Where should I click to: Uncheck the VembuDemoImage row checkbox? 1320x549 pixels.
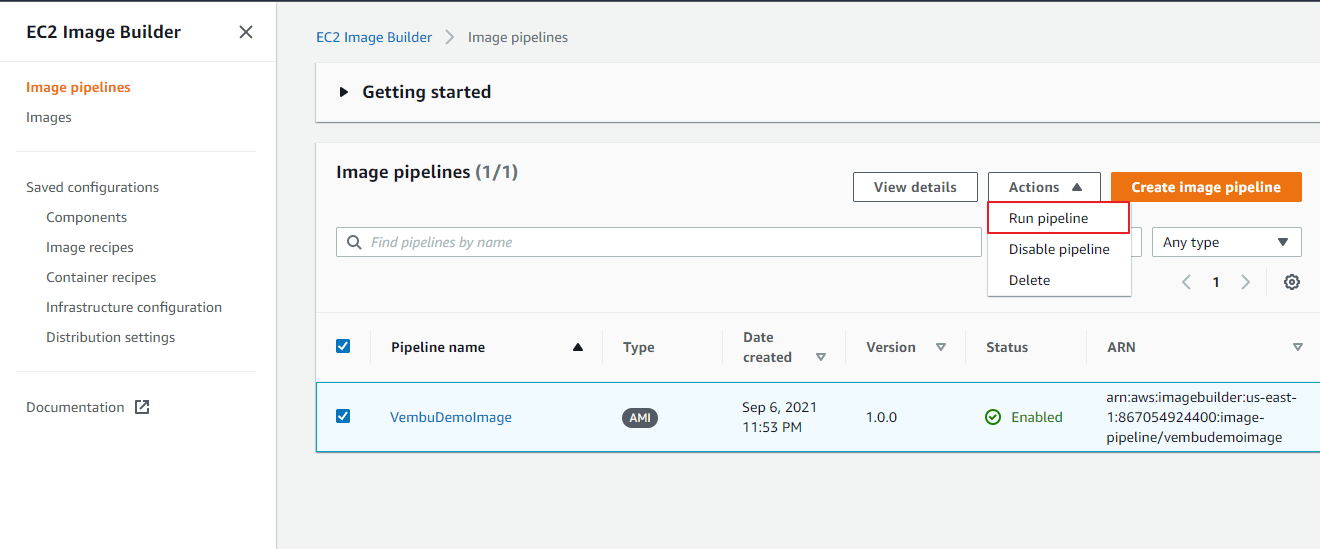point(343,416)
